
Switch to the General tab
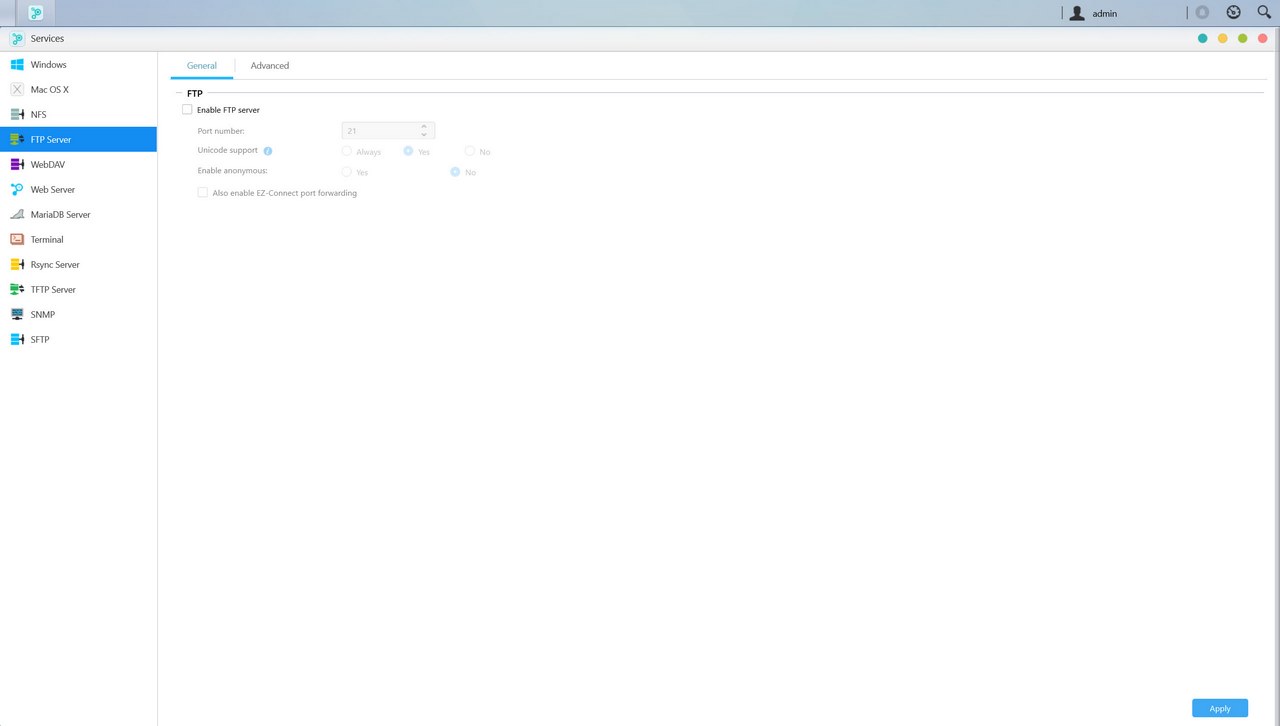[202, 66]
